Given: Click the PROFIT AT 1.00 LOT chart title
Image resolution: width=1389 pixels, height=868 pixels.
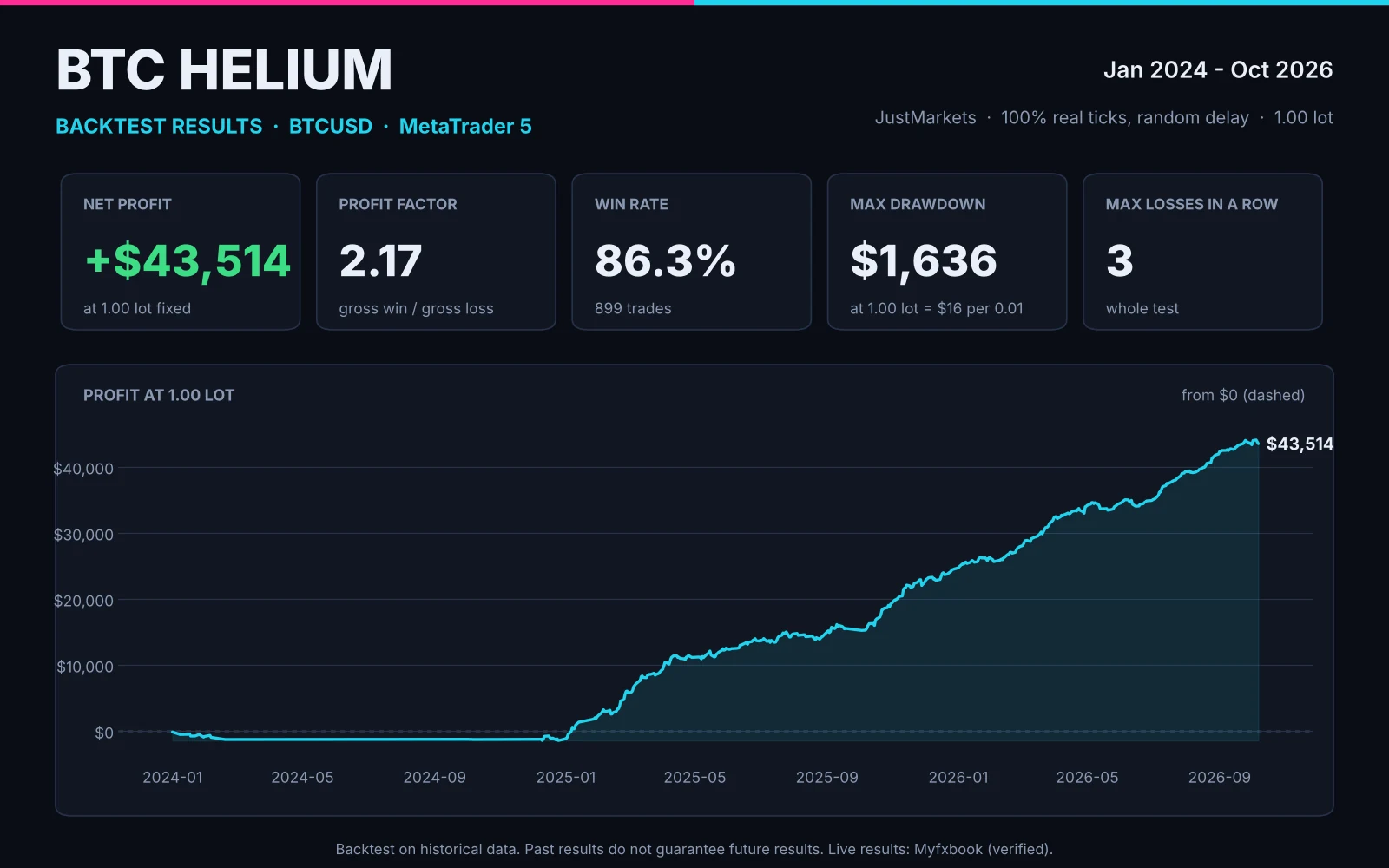Looking at the screenshot, I should point(159,395).
